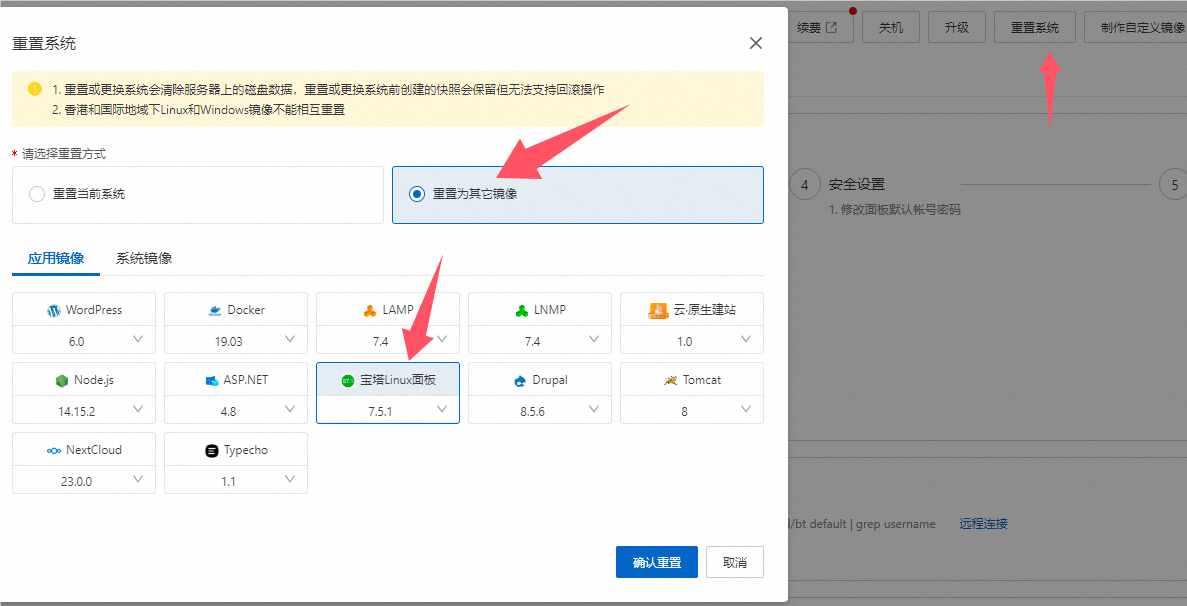Click 续费 button in background page

[820, 28]
